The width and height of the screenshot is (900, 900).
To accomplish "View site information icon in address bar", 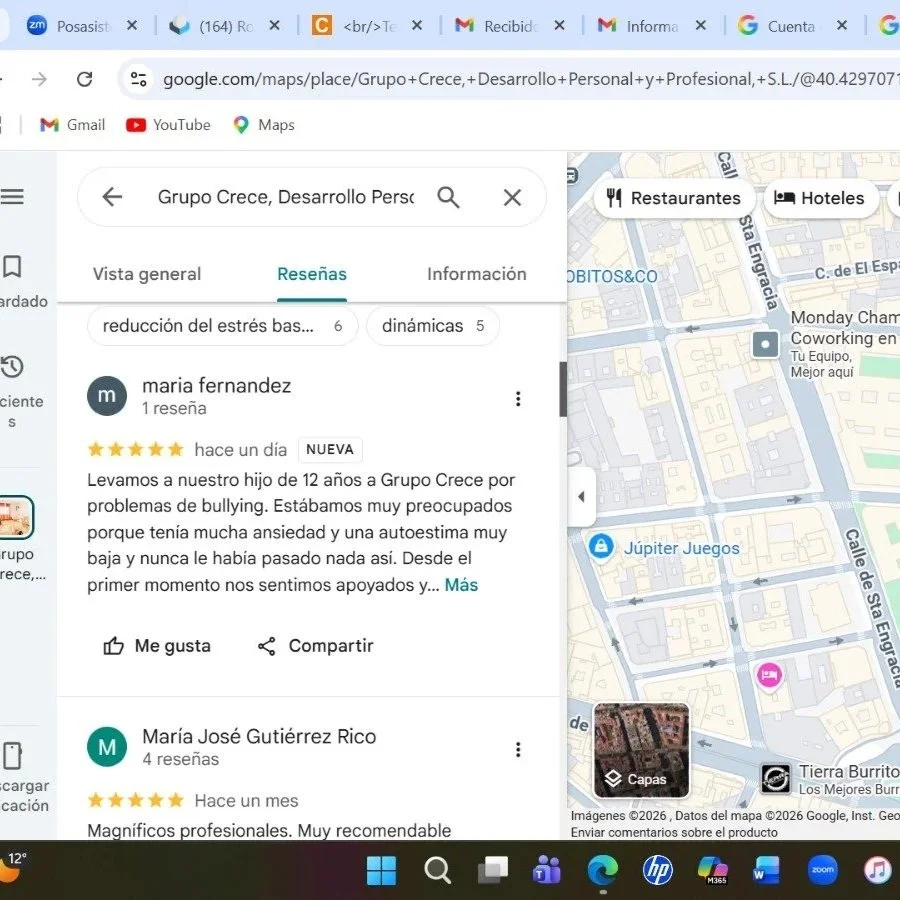I will pos(138,79).
